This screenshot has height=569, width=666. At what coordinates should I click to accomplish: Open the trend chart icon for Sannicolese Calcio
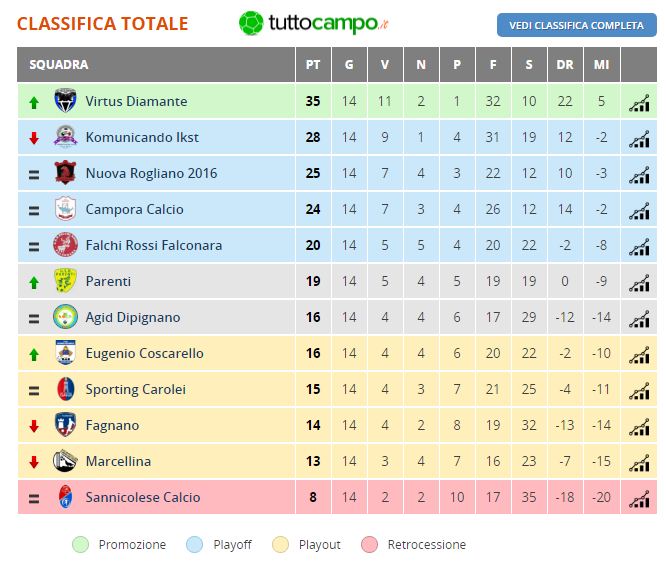pos(639,499)
